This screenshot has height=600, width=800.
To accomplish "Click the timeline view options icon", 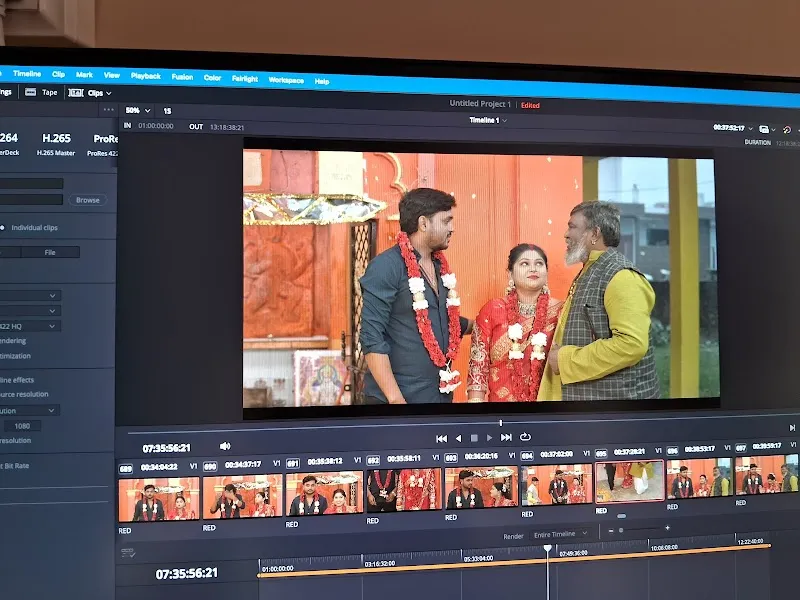I will [128, 553].
